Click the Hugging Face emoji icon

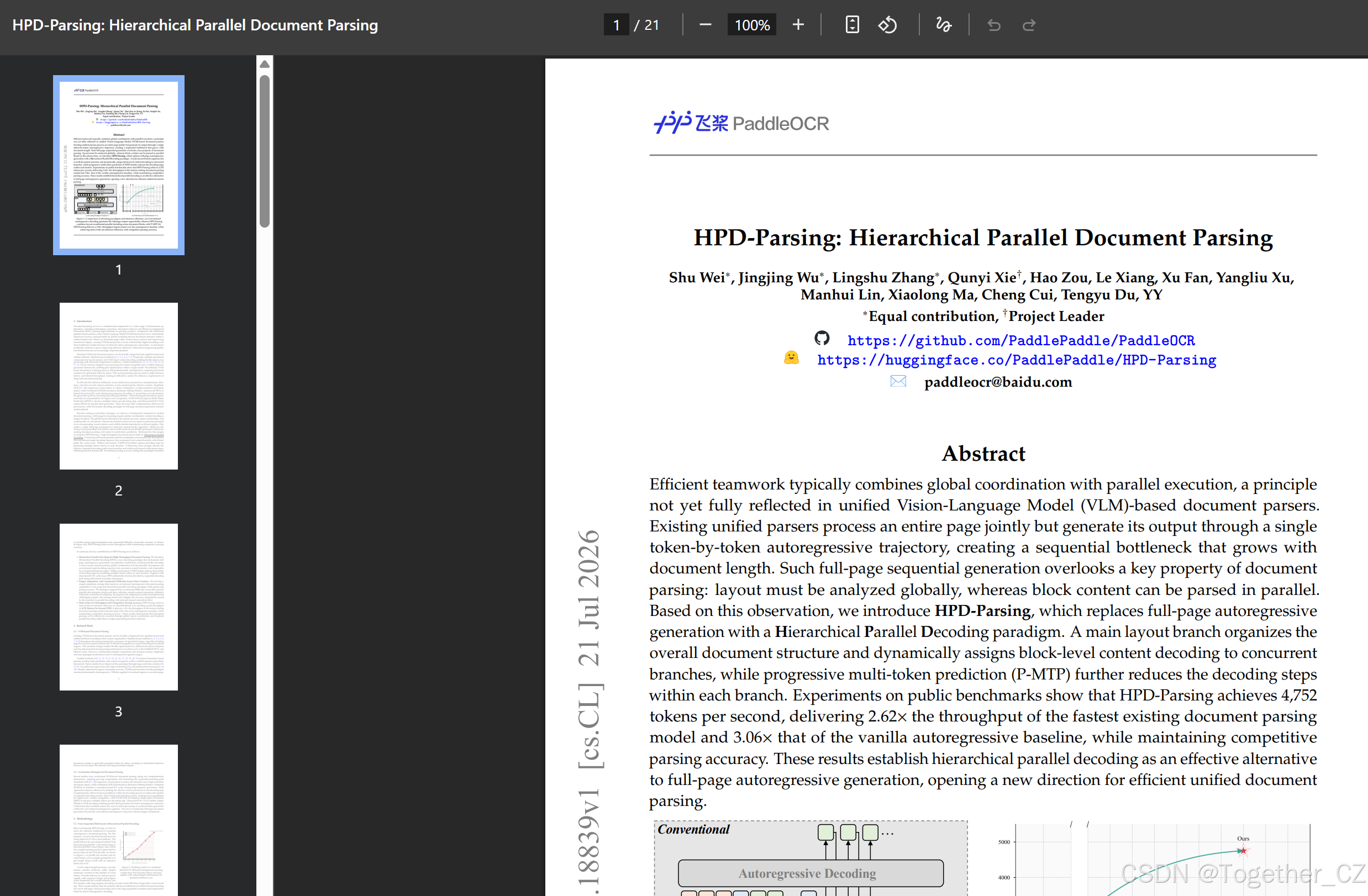[x=792, y=357]
